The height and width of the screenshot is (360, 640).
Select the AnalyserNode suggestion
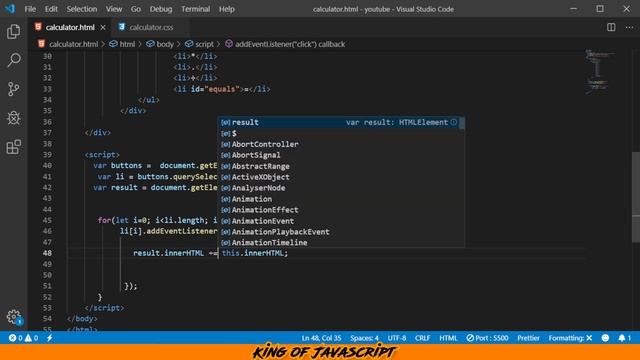click(x=339, y=188)
